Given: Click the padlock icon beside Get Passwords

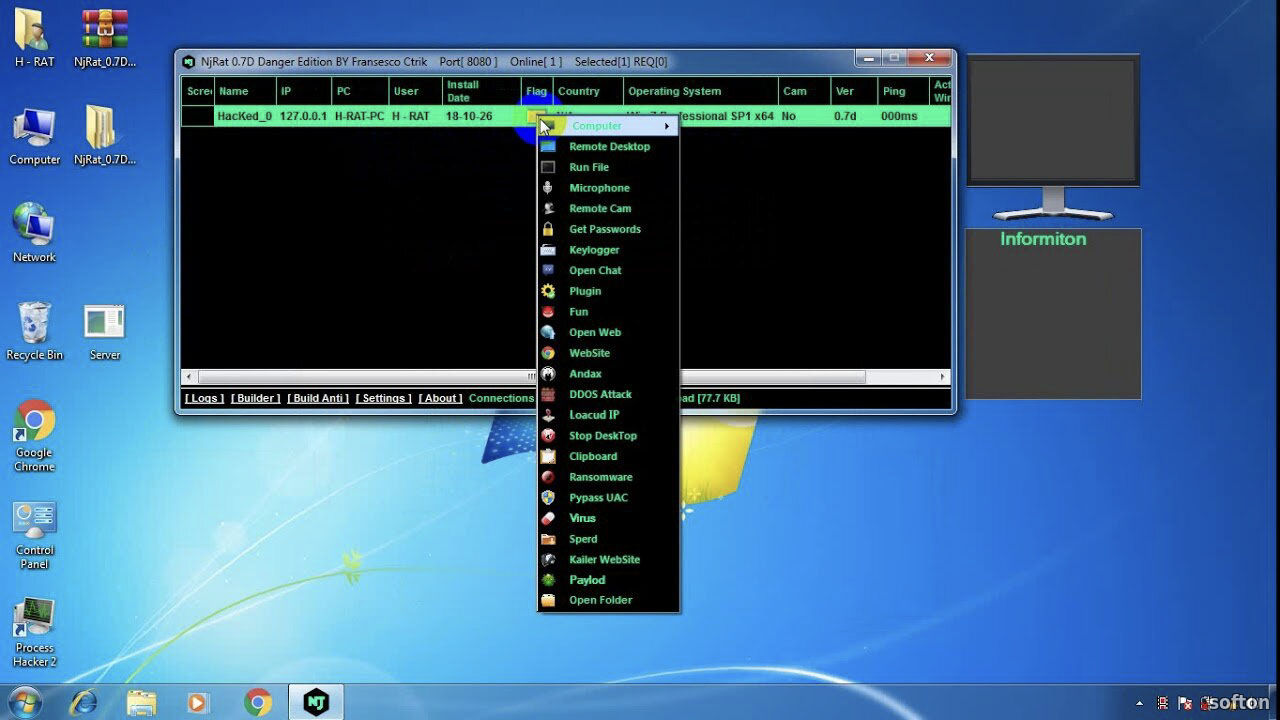Looking at the screenshot, I should point(548,229).
